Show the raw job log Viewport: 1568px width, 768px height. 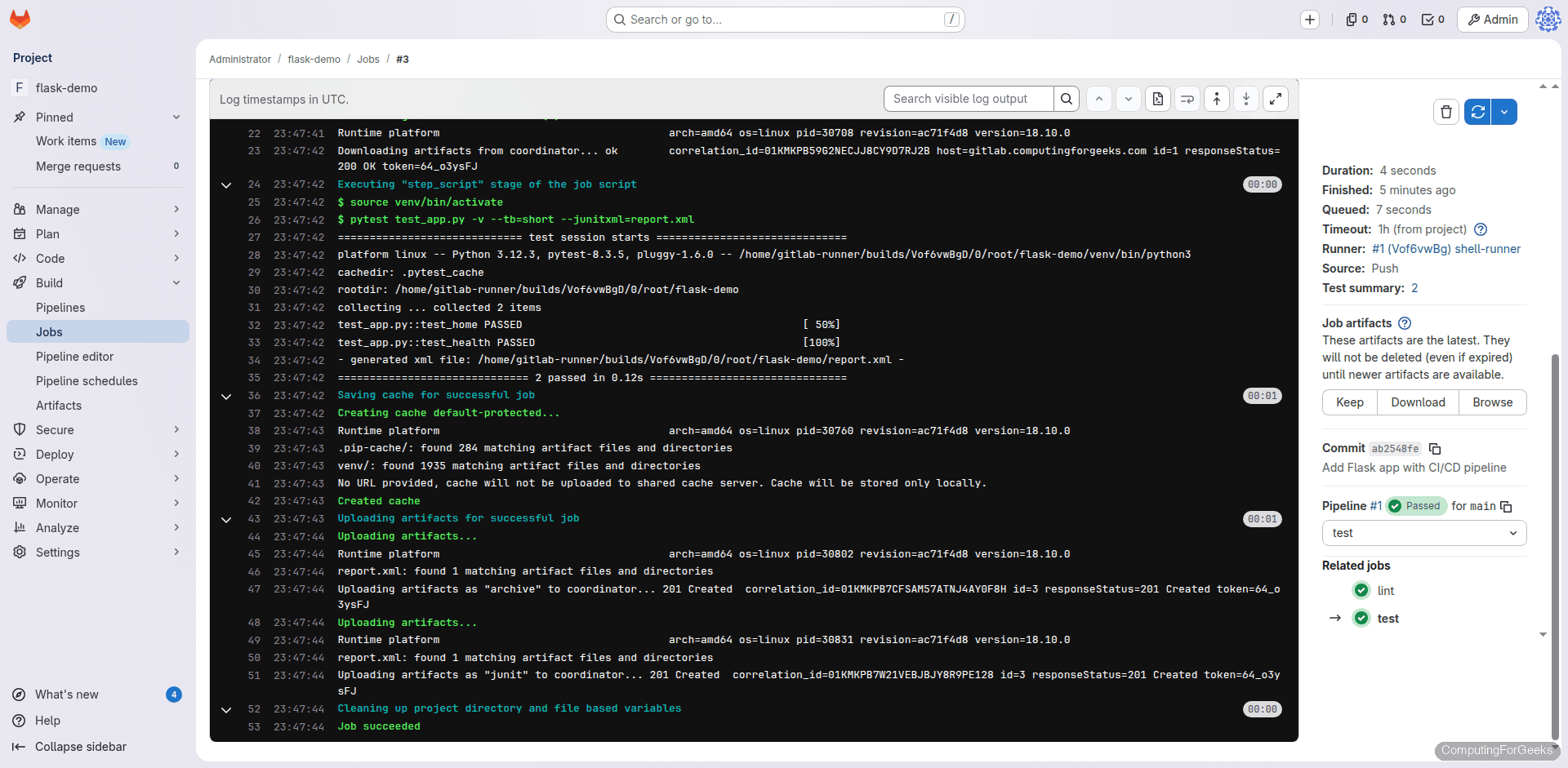[1157, 99]
